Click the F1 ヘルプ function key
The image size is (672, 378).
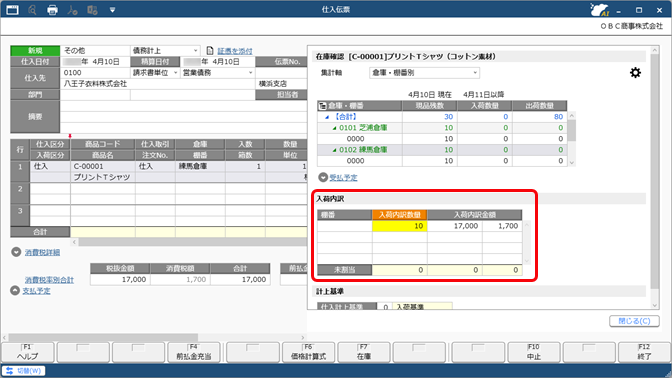click(28, 352)
